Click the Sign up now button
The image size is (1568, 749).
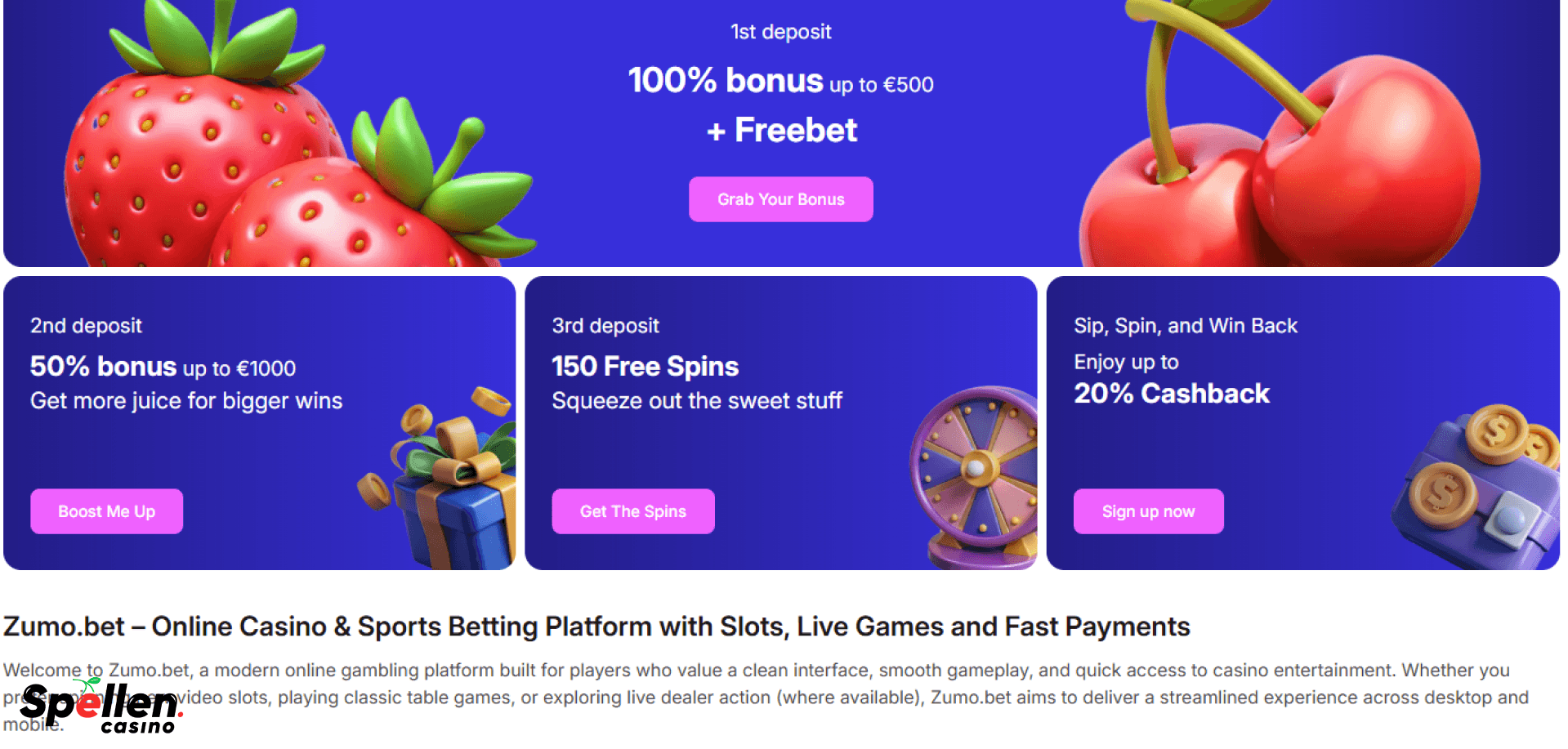click(x=1148, y=510)
